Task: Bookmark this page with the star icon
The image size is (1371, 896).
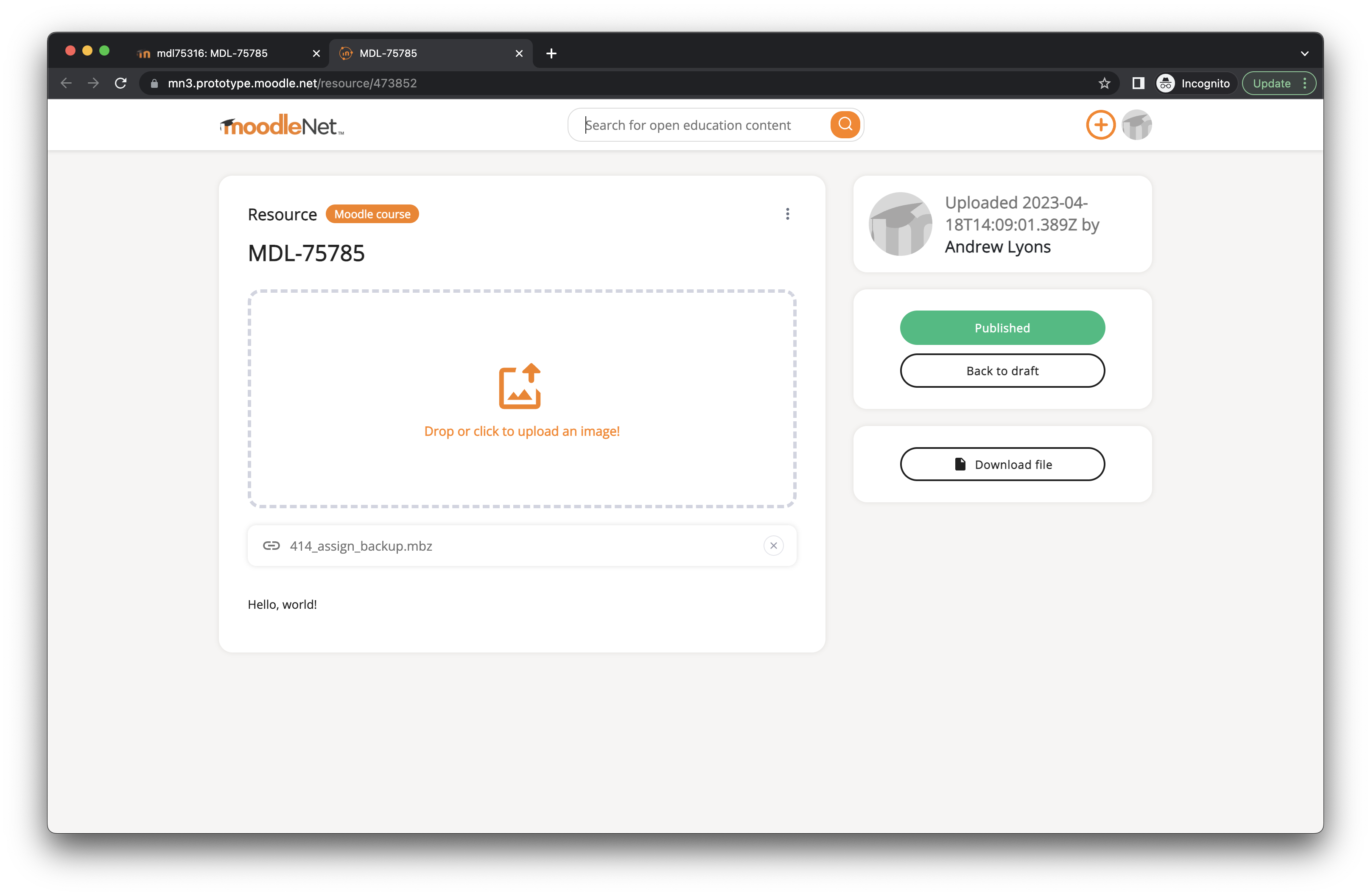Action: click(1104, 84)
